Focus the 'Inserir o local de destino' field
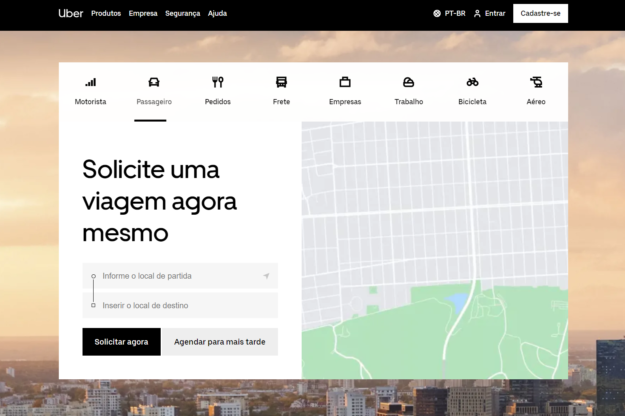The width and height of the screenshot is (625, 416). tap(180, 305)
